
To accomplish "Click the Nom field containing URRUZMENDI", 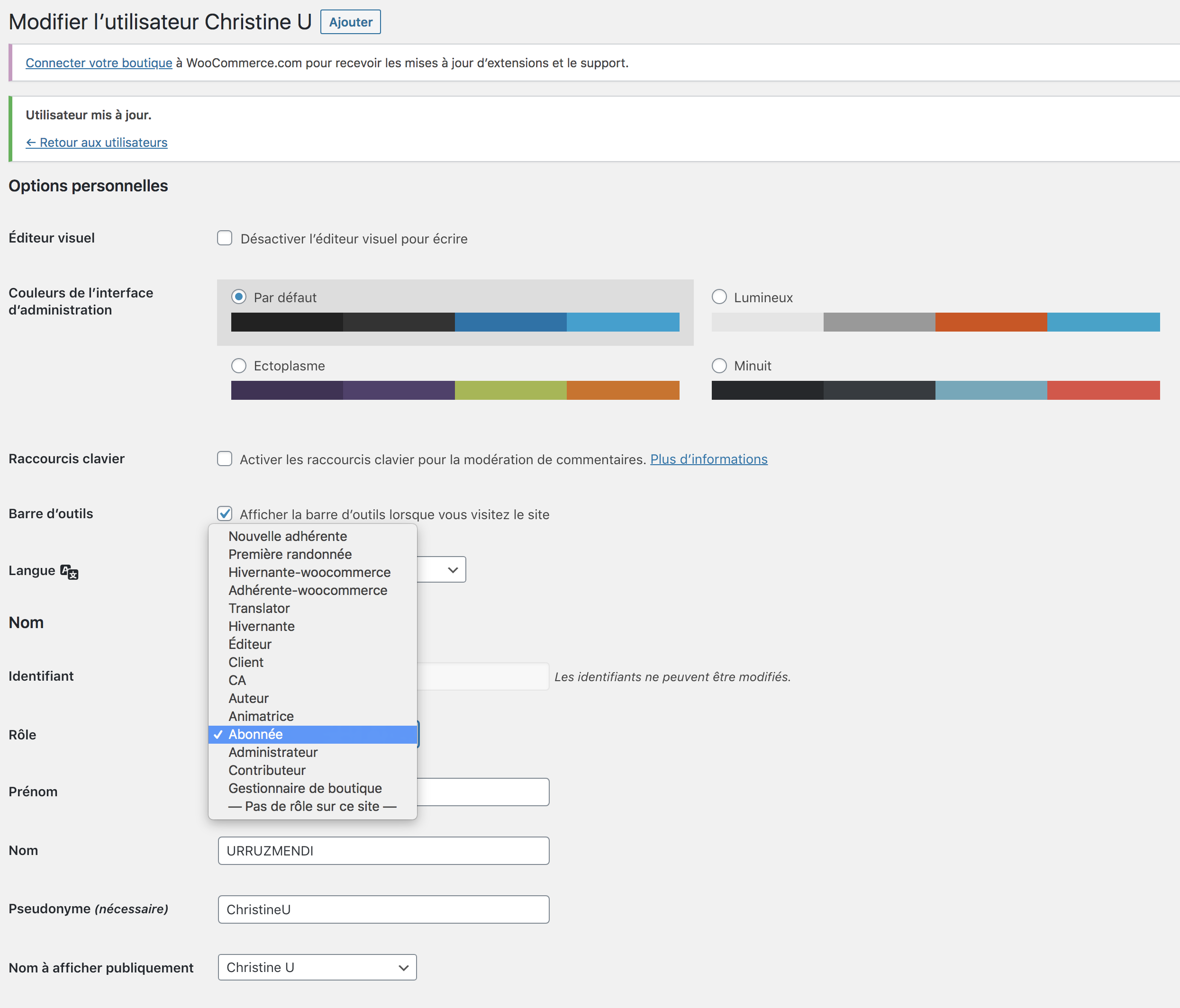I will [x=383, y=850].
